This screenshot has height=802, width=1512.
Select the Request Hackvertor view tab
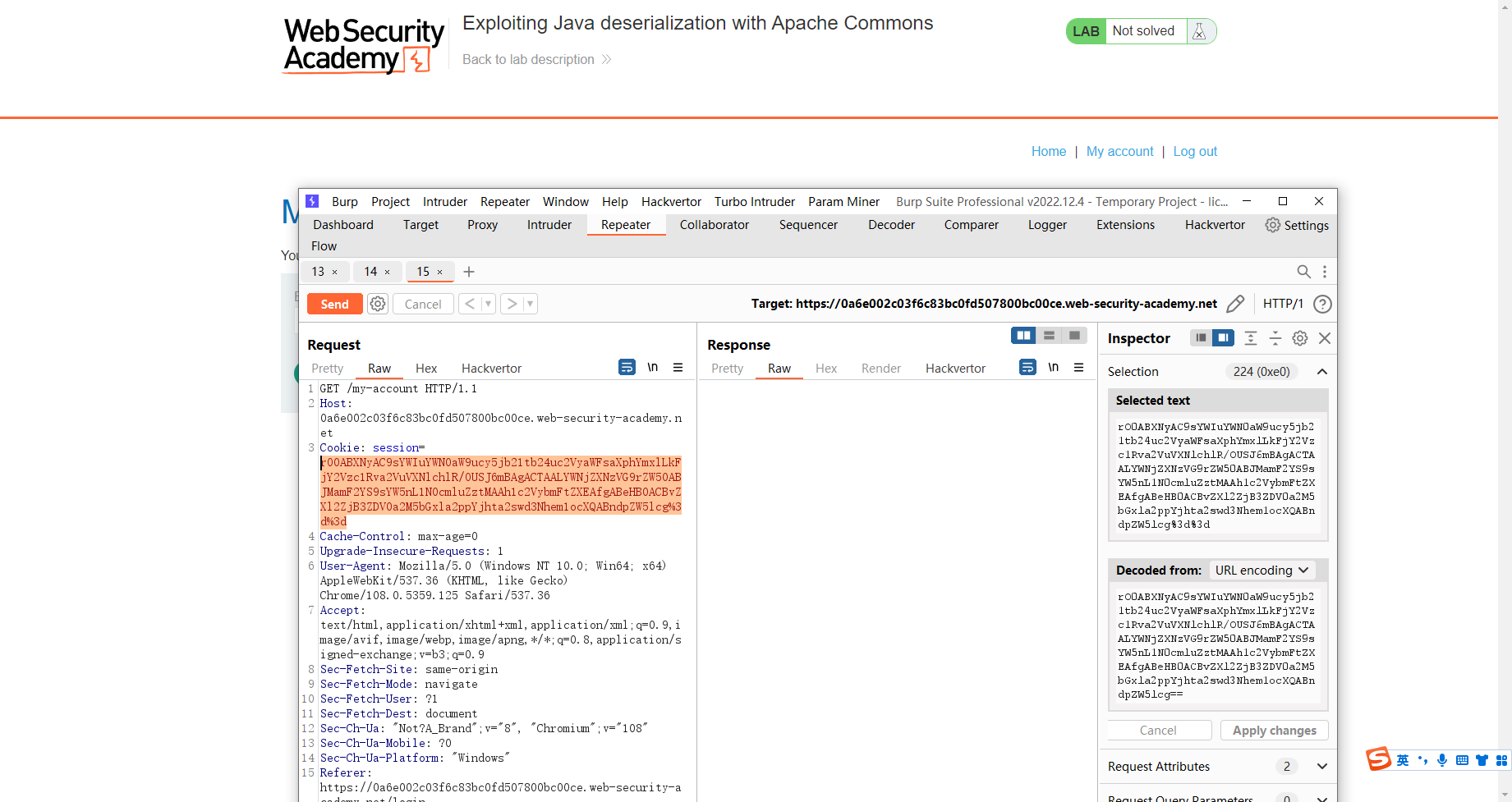(491, 368)
